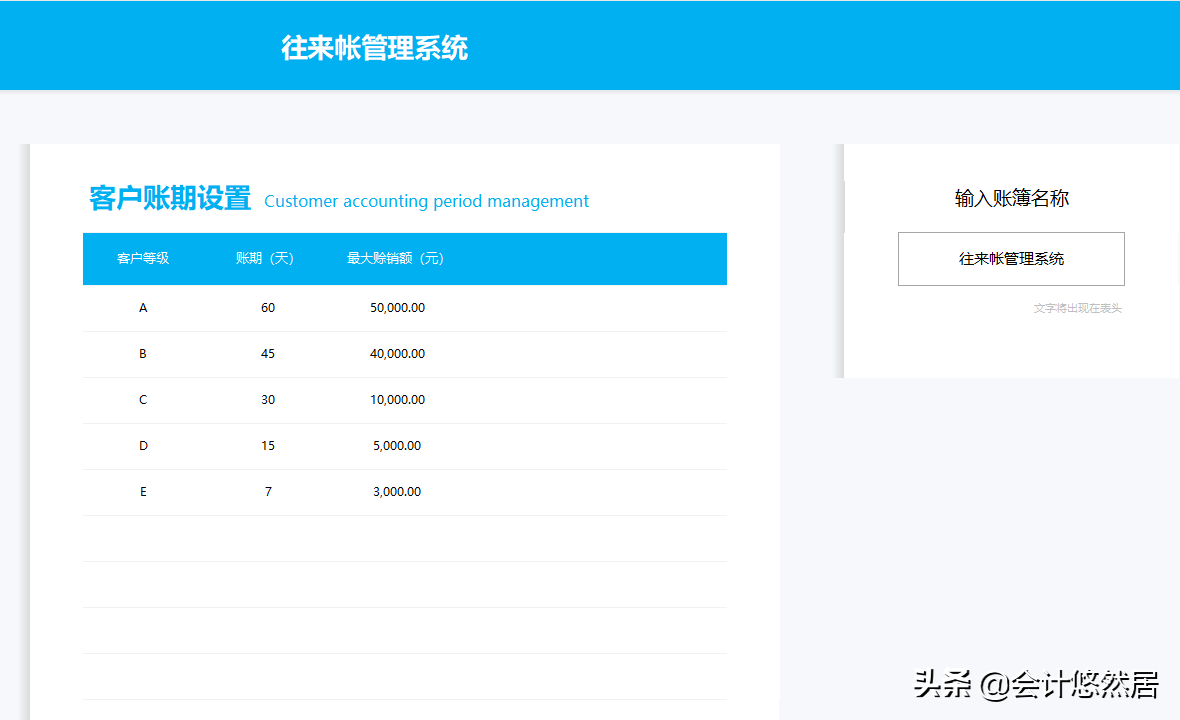Select the 往来帐管理系统 title bar text
This screenshot has height=720, width=1180.
[x=374, y=48]
